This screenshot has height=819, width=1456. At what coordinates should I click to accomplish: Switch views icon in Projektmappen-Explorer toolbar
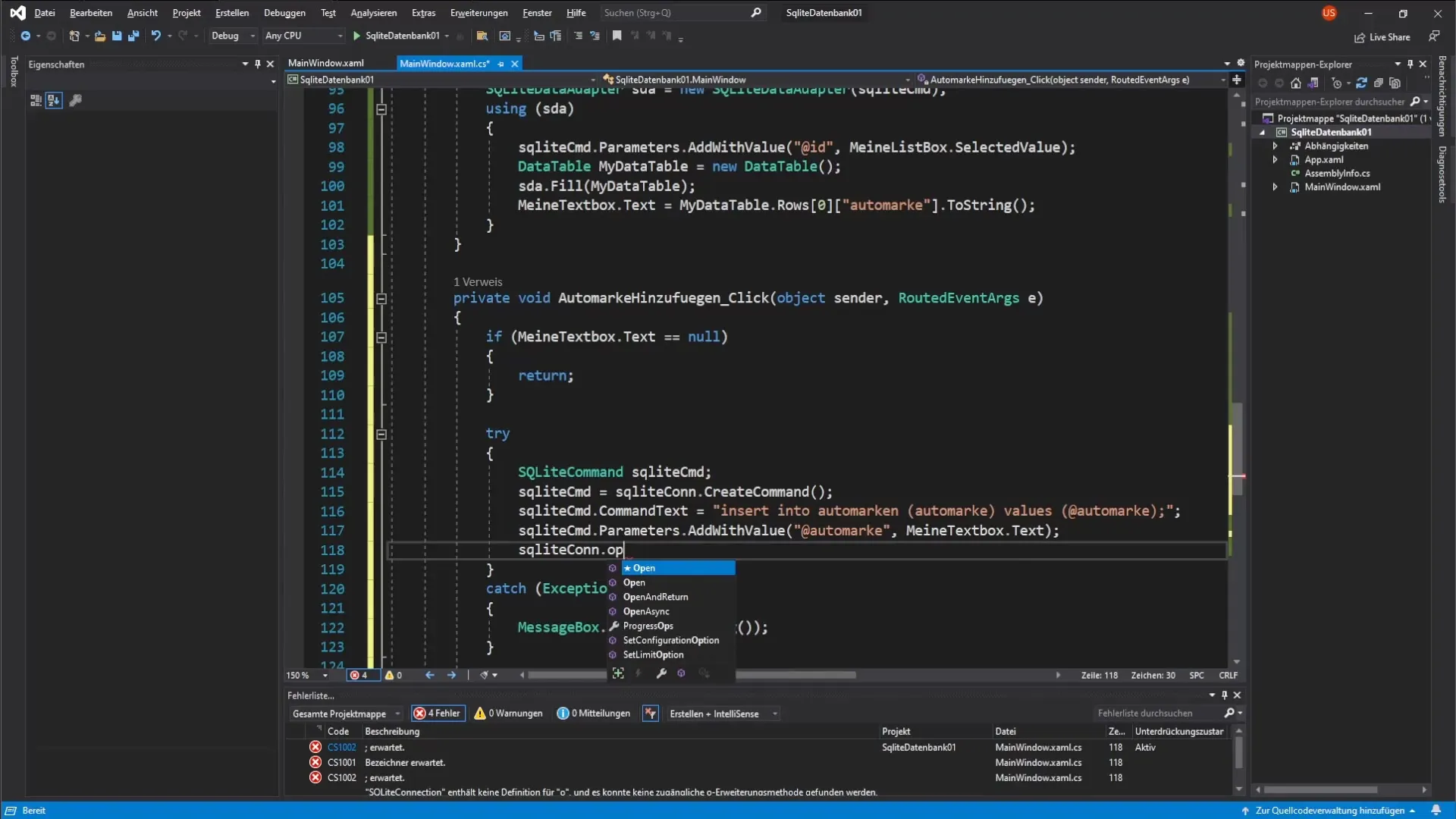click(x=1313, y=83)
